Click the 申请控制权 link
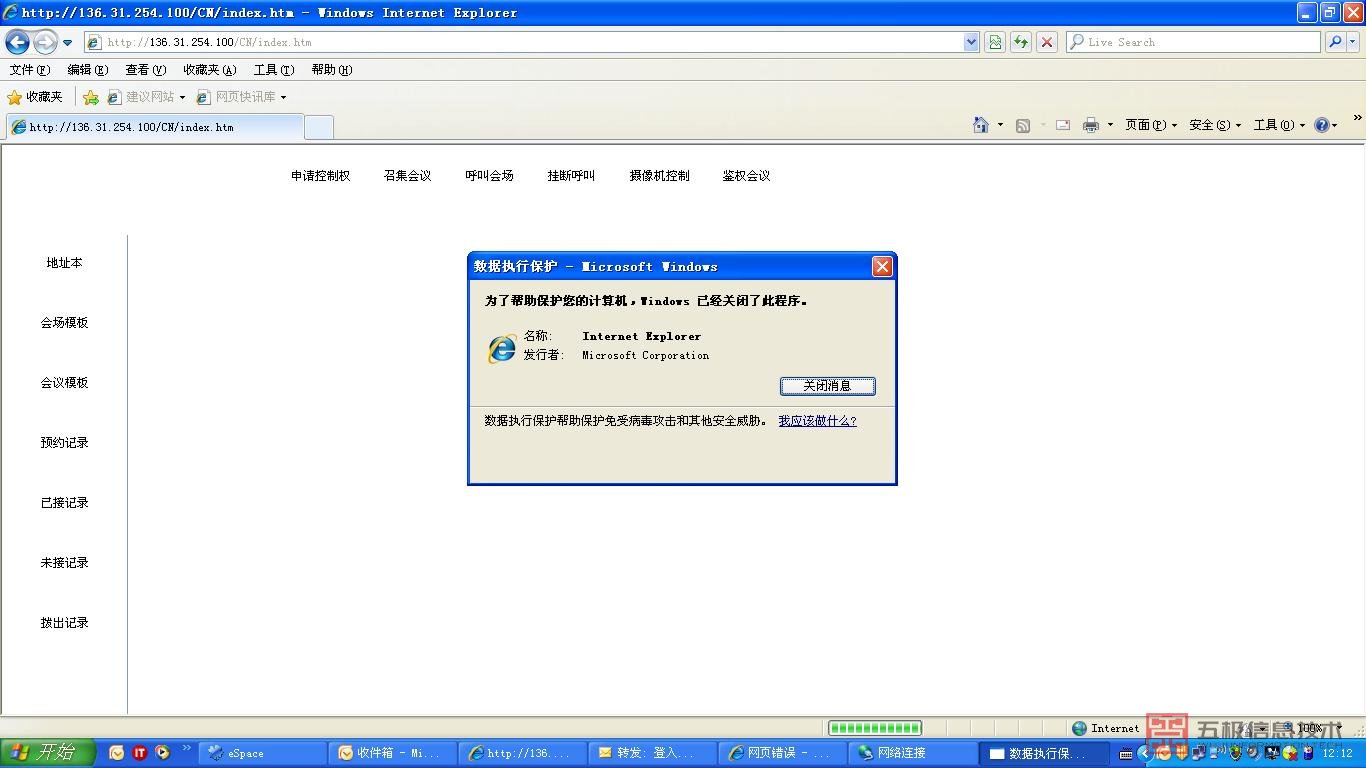This screenshot has height=768, width=1366. (x=321, y=176)
